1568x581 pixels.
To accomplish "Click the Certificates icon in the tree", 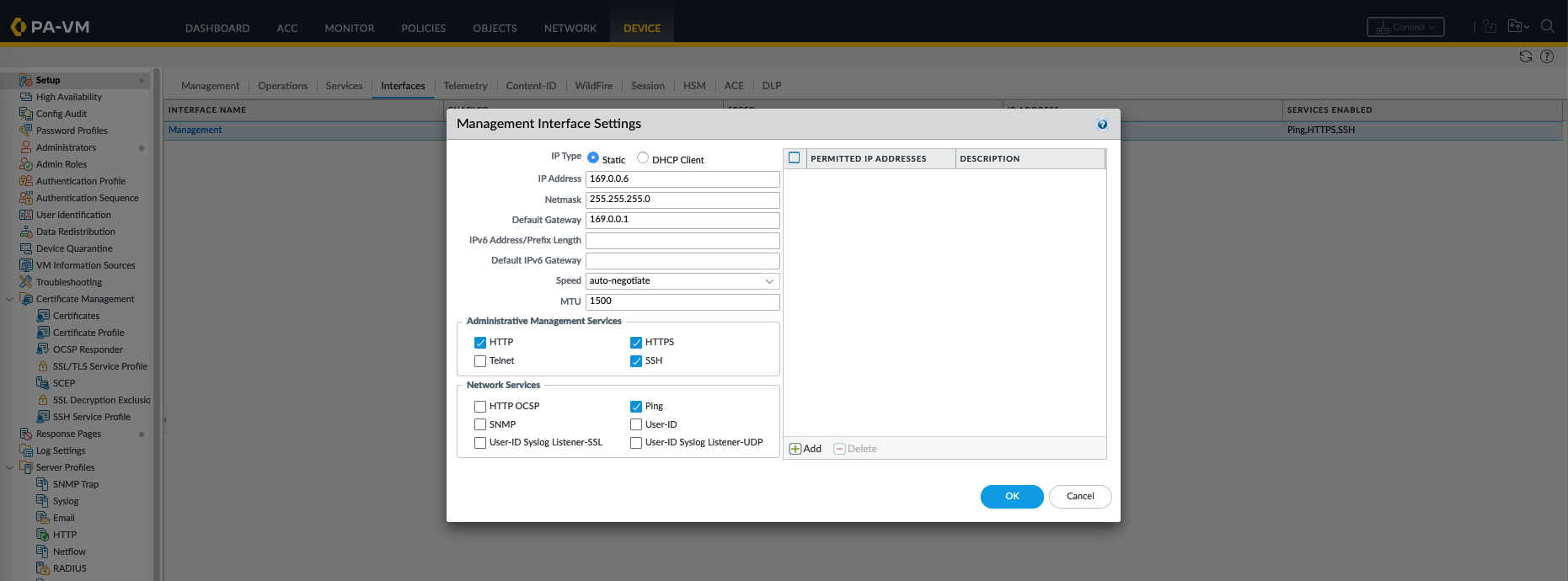I will point(43,316).
